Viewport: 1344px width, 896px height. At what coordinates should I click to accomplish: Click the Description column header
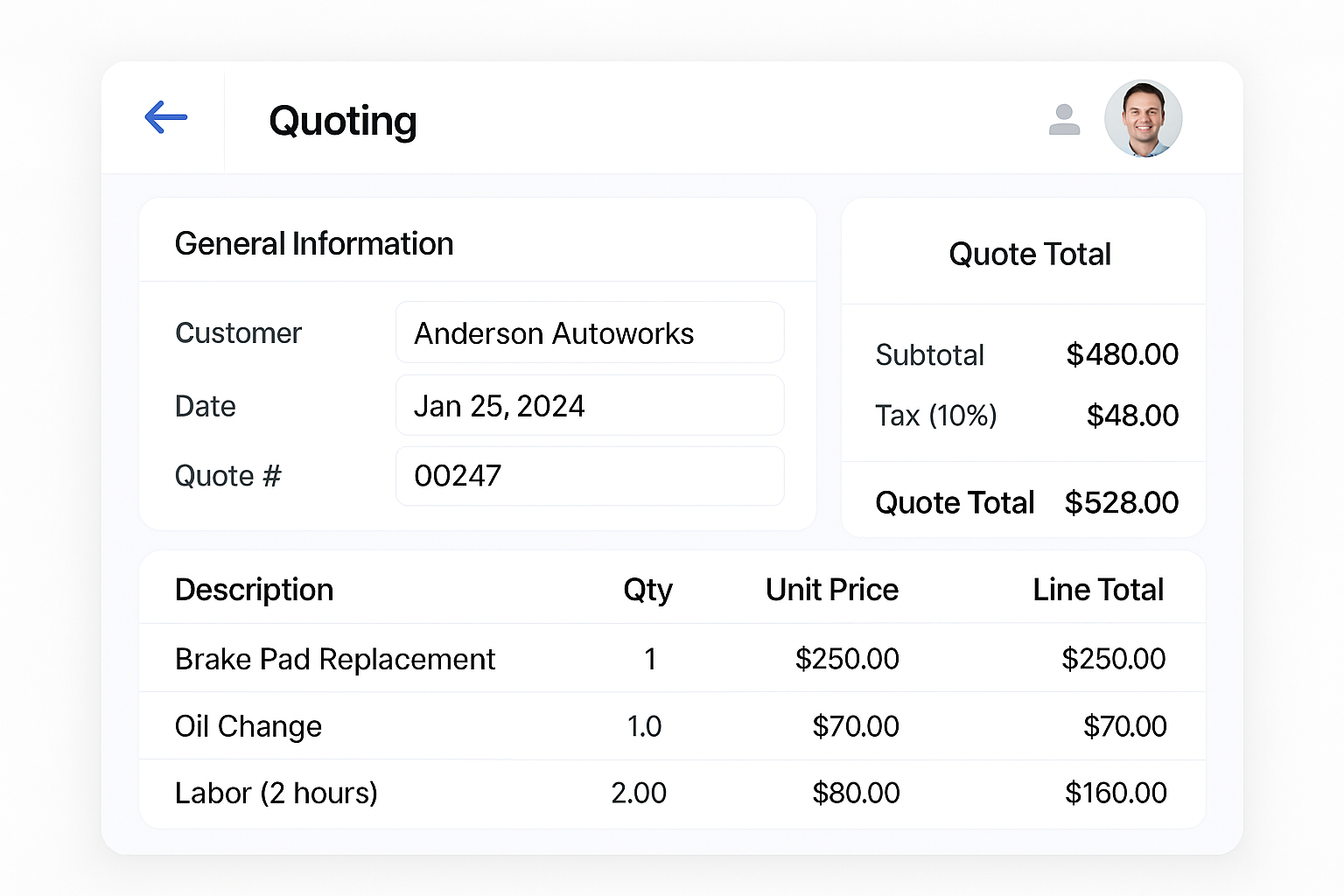coord(254,590)
